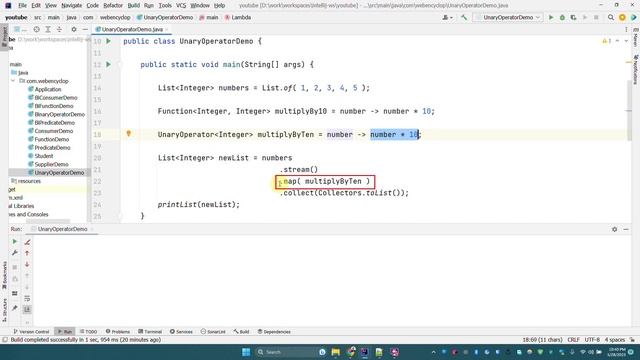
Task: Open the Problems tool window
Action: click(118, 331)
